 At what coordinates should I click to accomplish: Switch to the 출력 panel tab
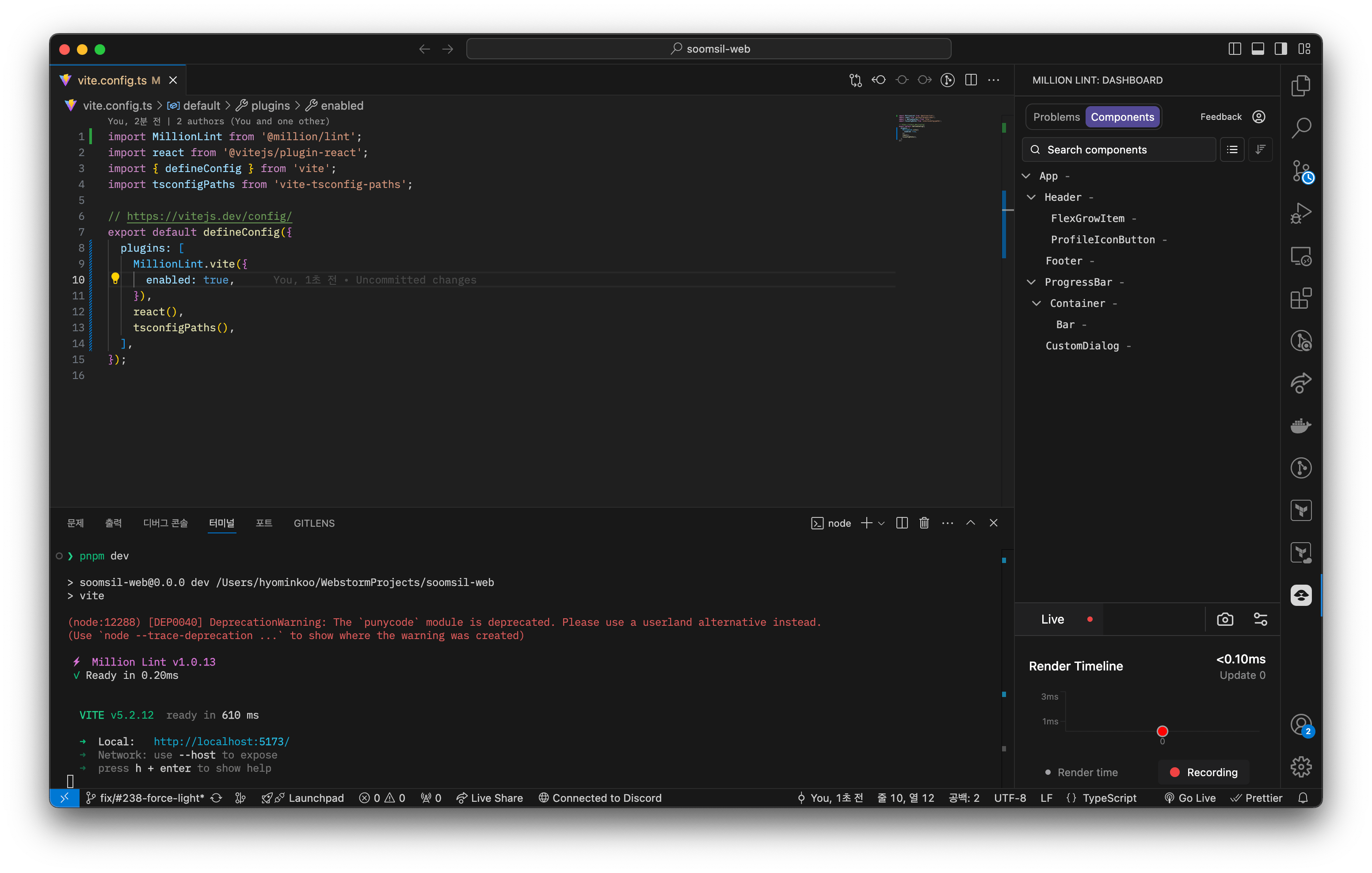(x=114, y=523)
